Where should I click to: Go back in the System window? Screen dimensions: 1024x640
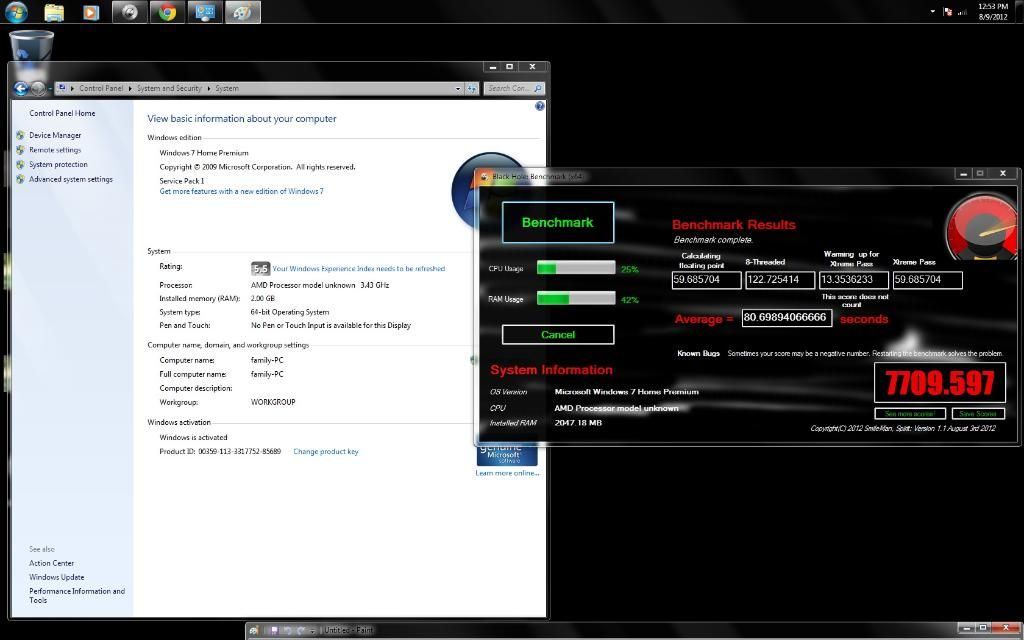[21, 88]
